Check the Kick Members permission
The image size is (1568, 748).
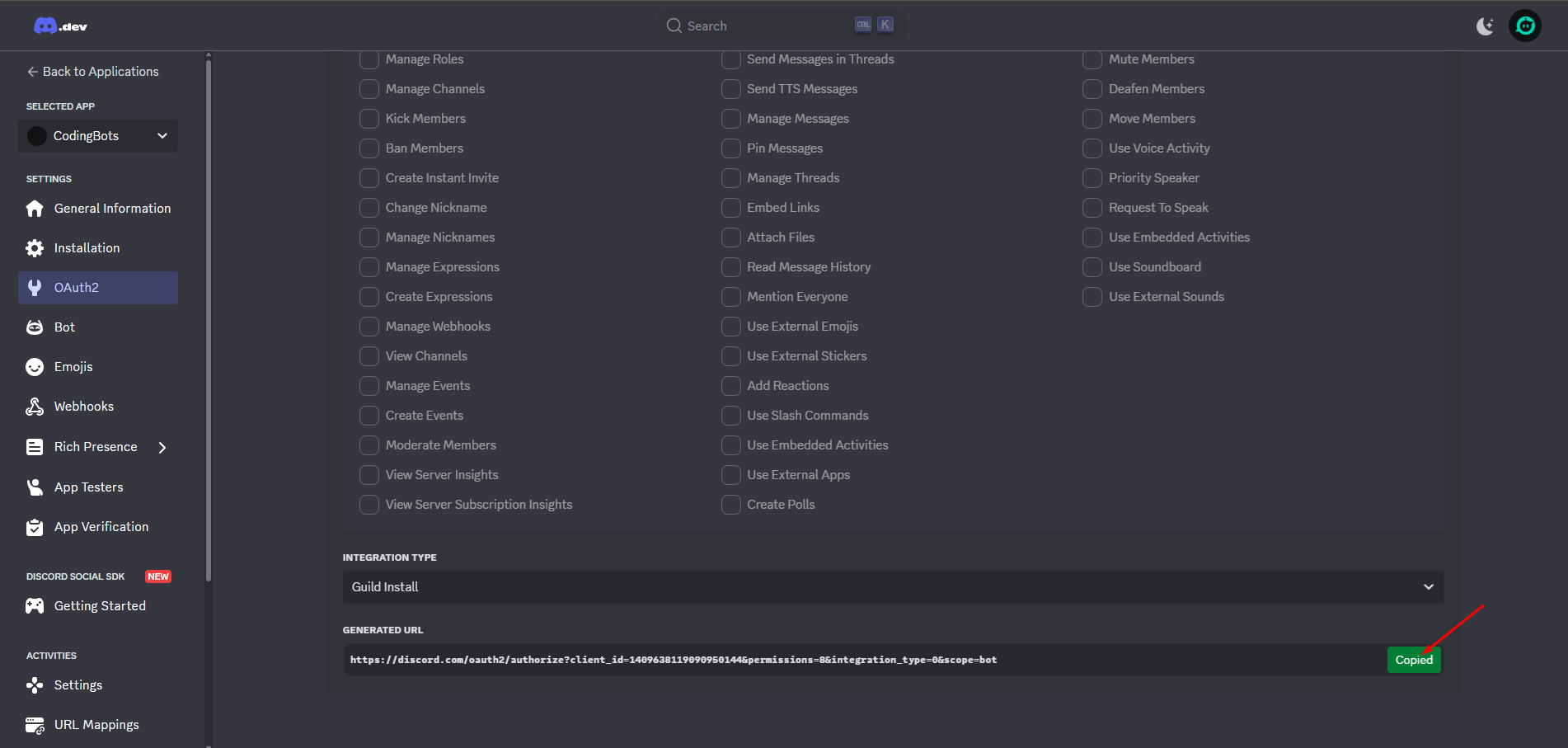tap(369, 119)
